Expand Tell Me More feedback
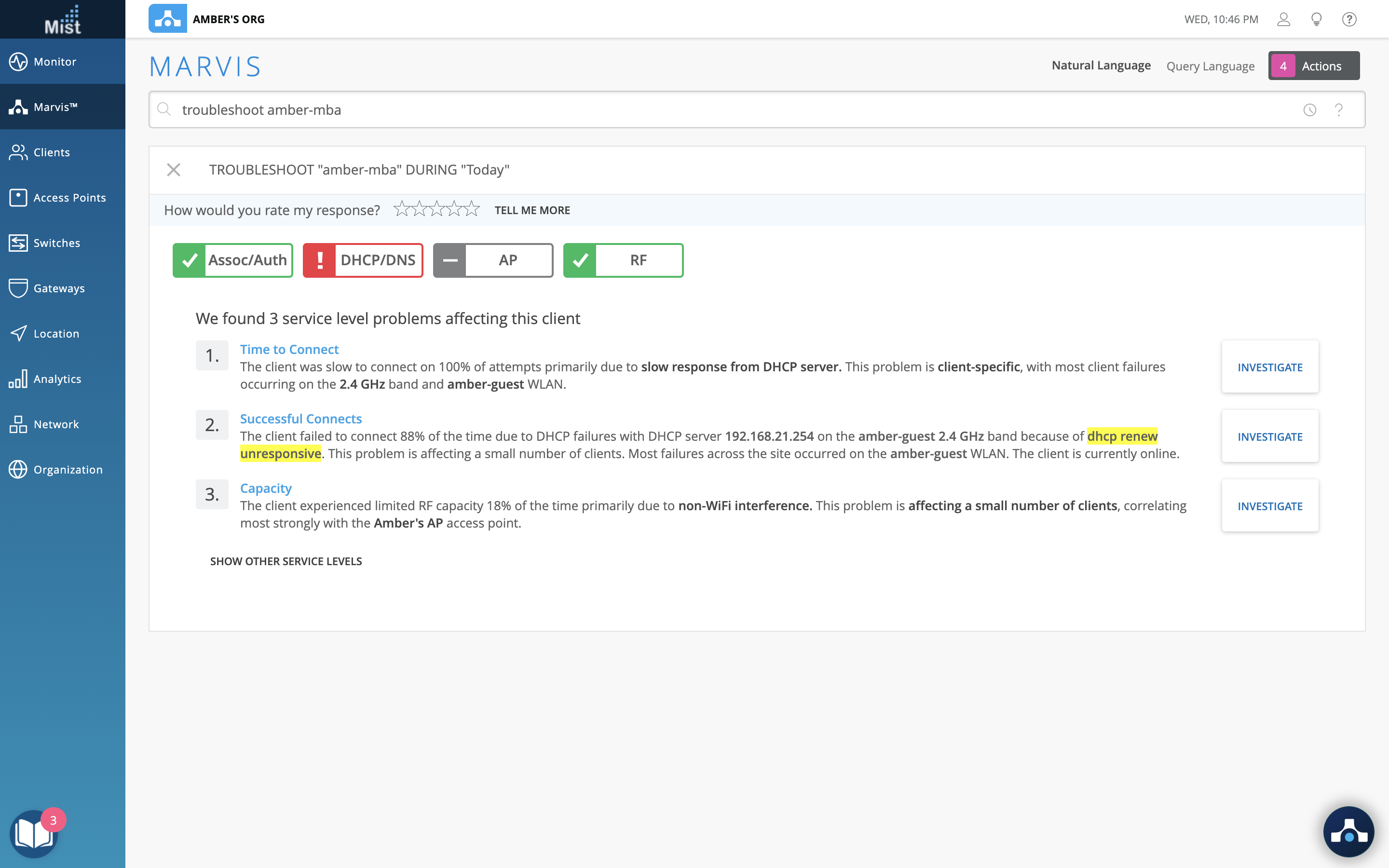Viewport: 1389px width, 868px height. [532, 210]
